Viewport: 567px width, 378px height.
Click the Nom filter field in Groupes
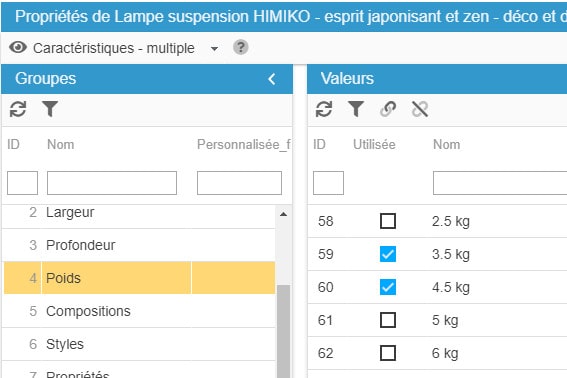[x=112, y=183]
